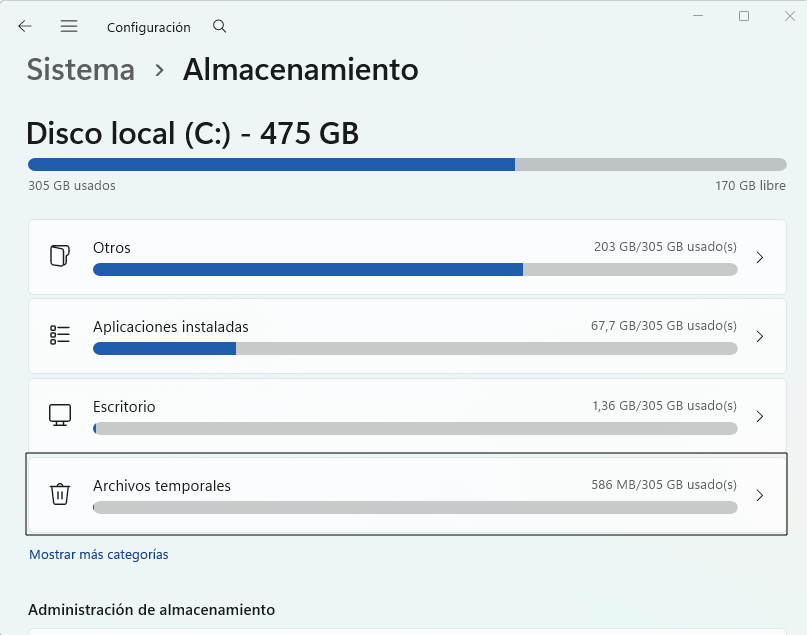Click the Escritorio monitor icon

60,415
